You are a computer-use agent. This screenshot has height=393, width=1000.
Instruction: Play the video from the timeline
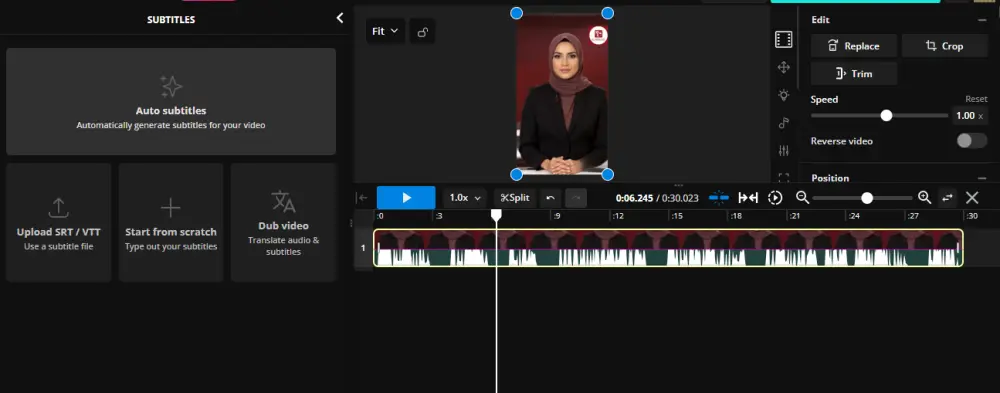pyautogui.click(x=406, y=198)
